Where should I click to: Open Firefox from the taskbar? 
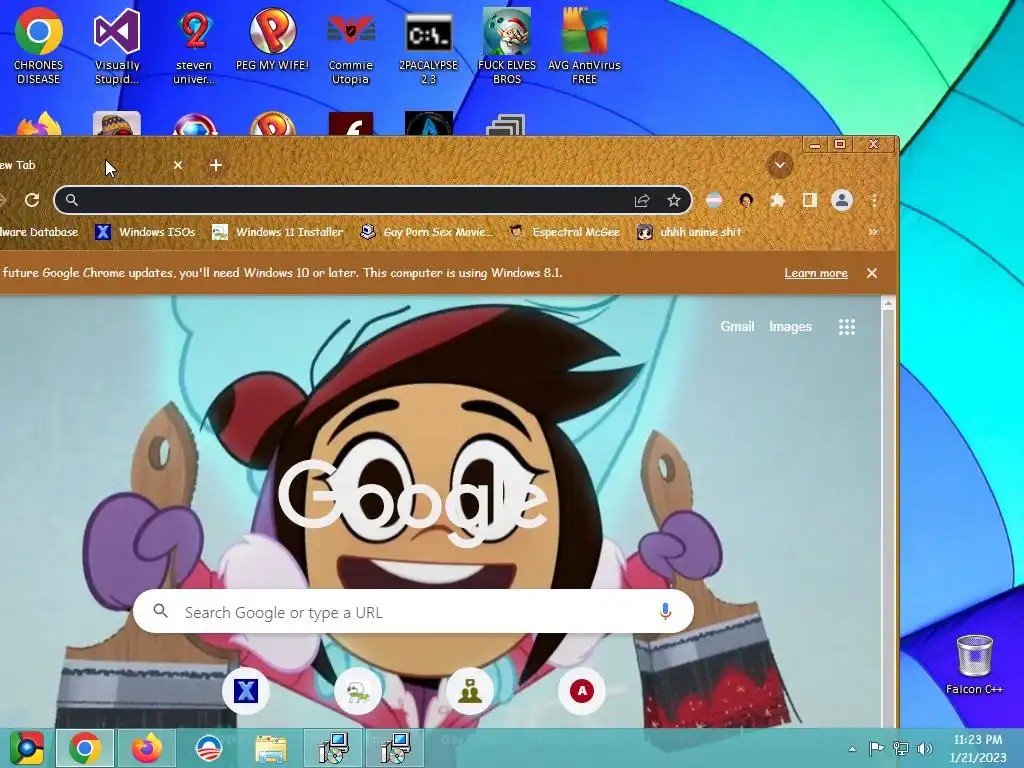[x=146, y=748]
